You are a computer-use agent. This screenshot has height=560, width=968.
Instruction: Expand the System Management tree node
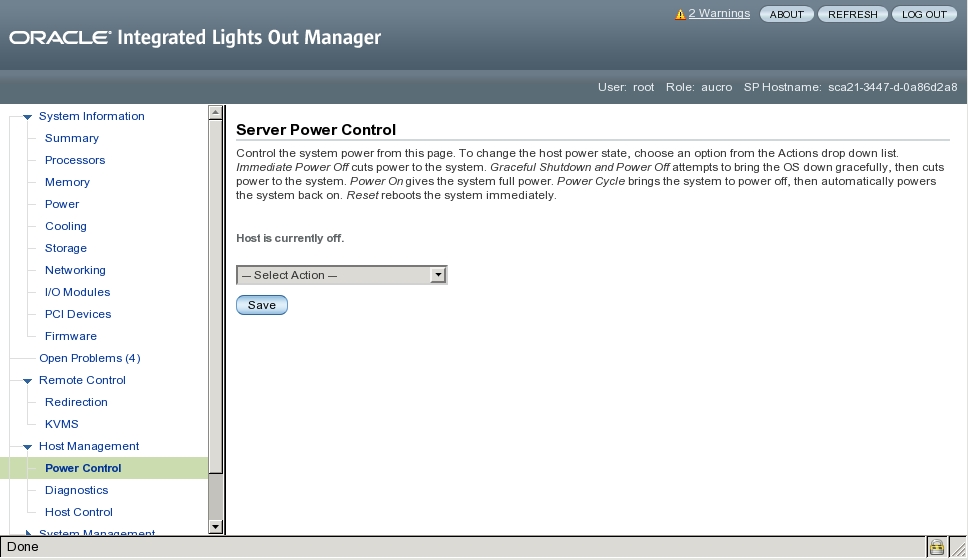click(27, 532)
